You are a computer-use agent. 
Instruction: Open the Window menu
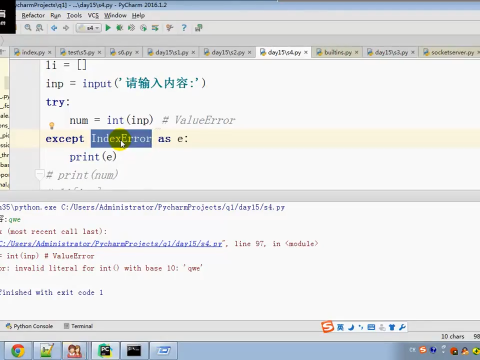tap(115, 15)
